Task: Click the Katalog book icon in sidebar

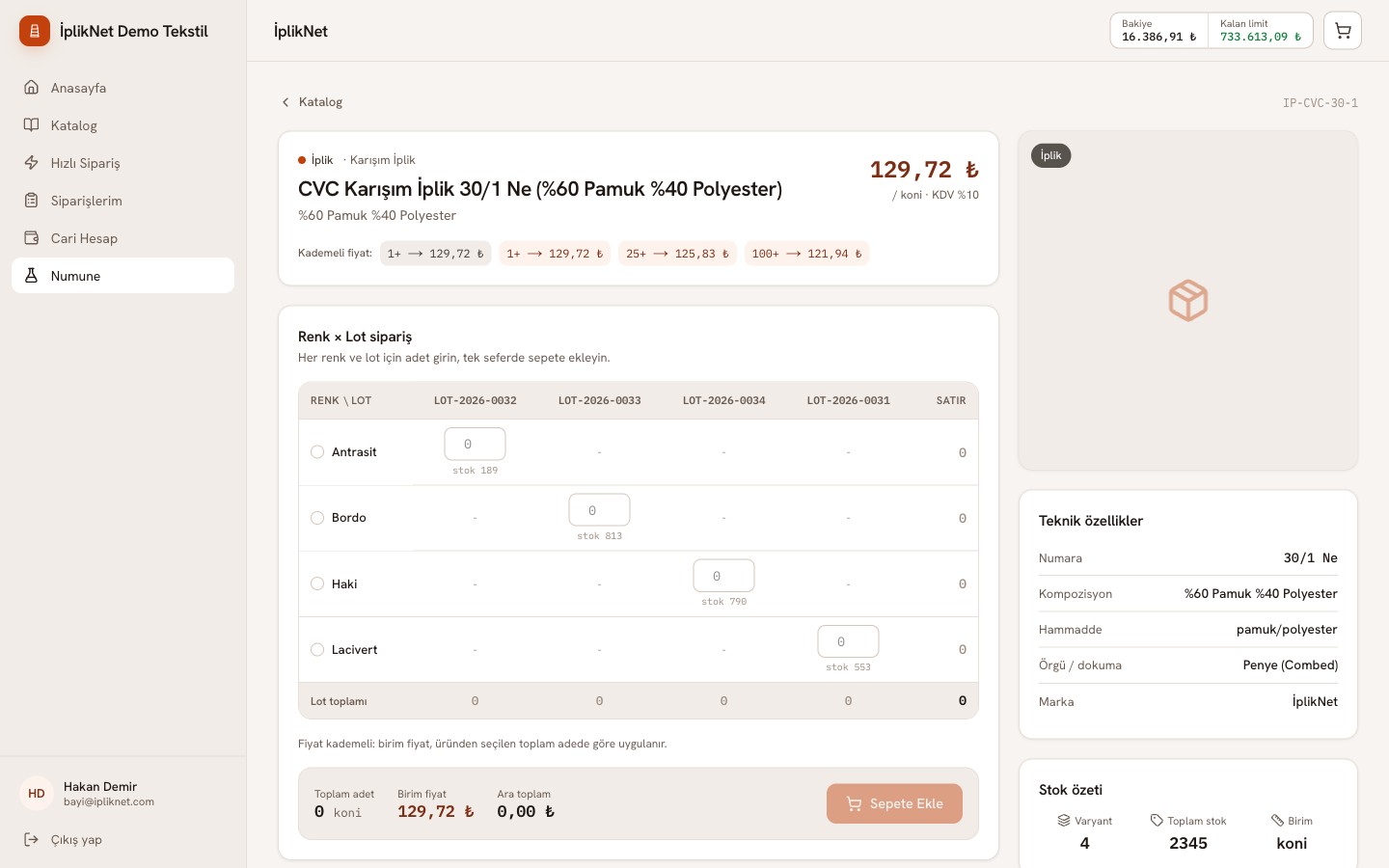Action: [32, 125]
